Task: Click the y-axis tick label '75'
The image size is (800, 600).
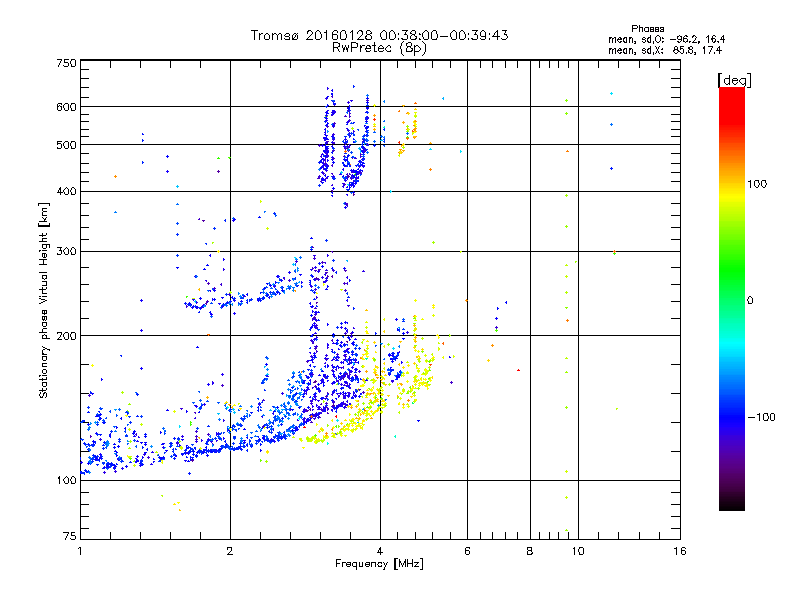Action: click(x=70, y=536)
